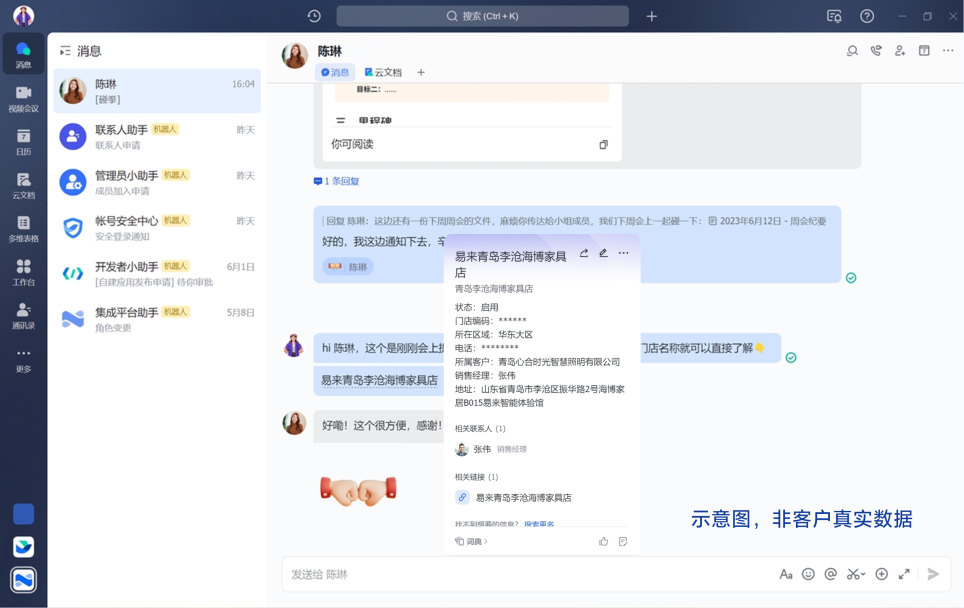Open 开发者小助手 conversation
This screenshot has width=964, height=608.
157,274
